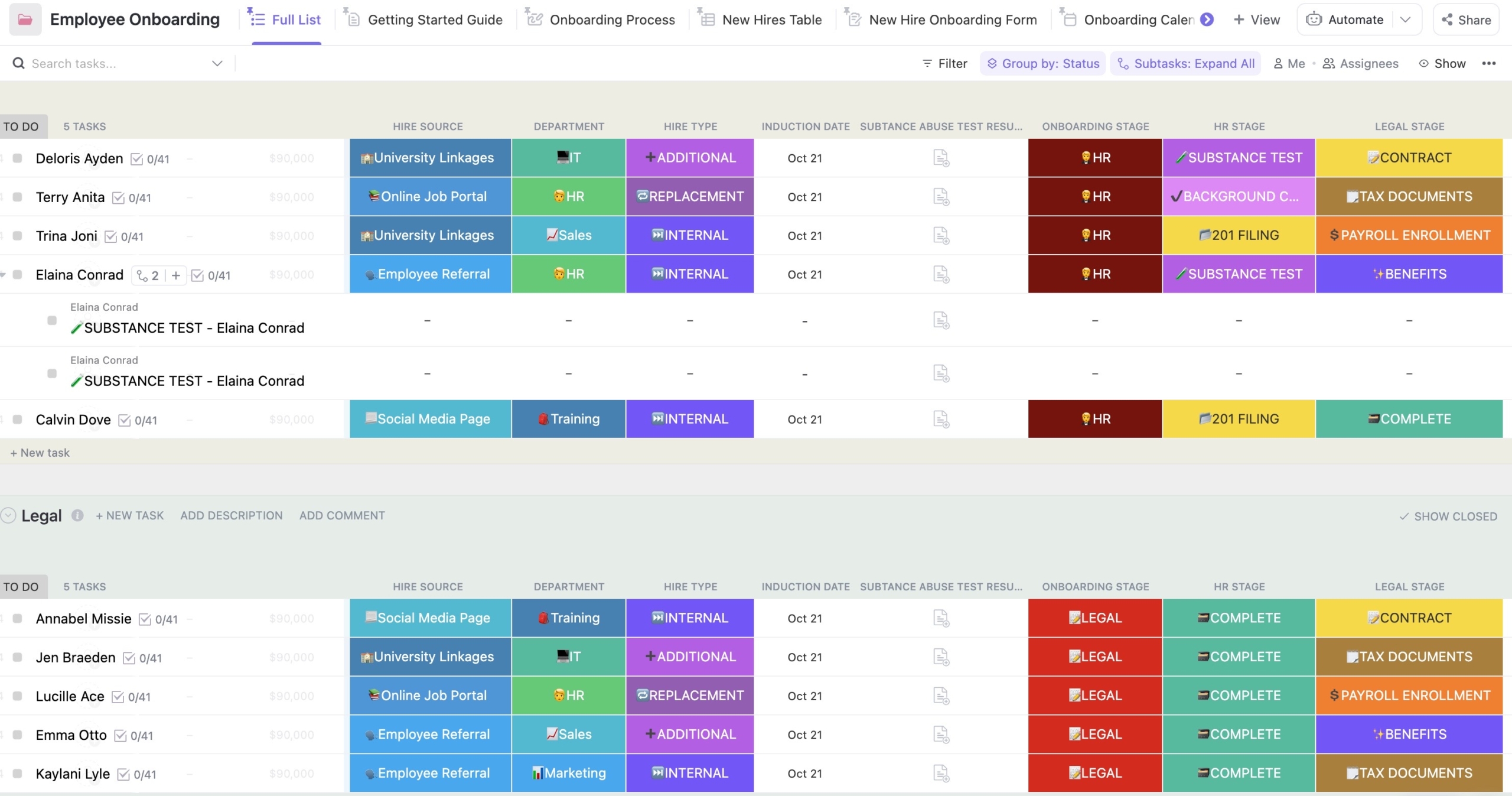
Task: Check the task checkbox next to Emma Otto
Action: pyautogui.click(x=17, y=735)
